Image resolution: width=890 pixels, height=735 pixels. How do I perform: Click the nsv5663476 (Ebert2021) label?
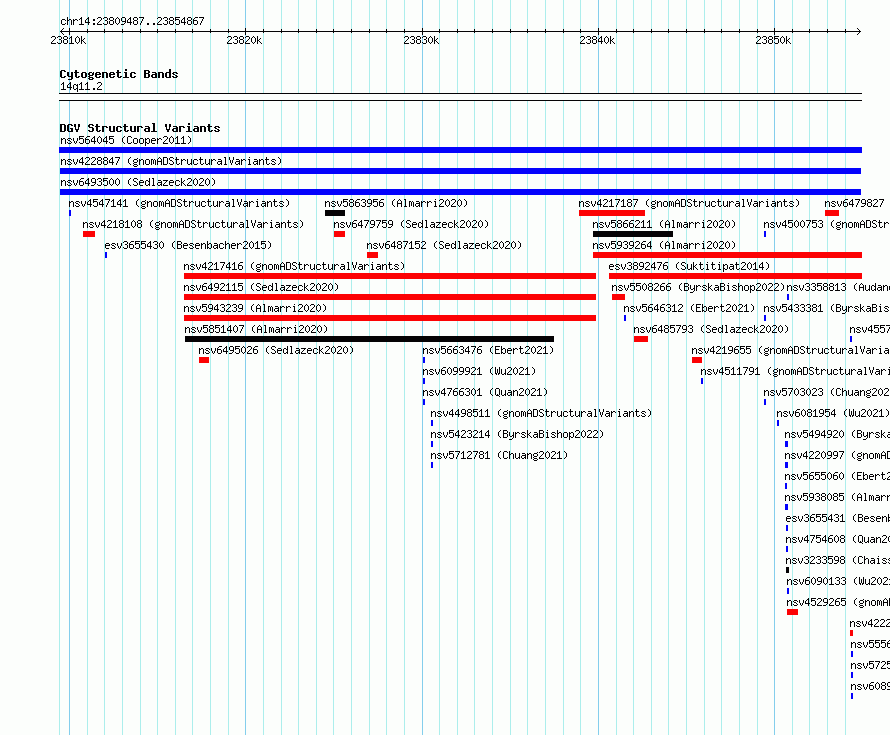488,350
